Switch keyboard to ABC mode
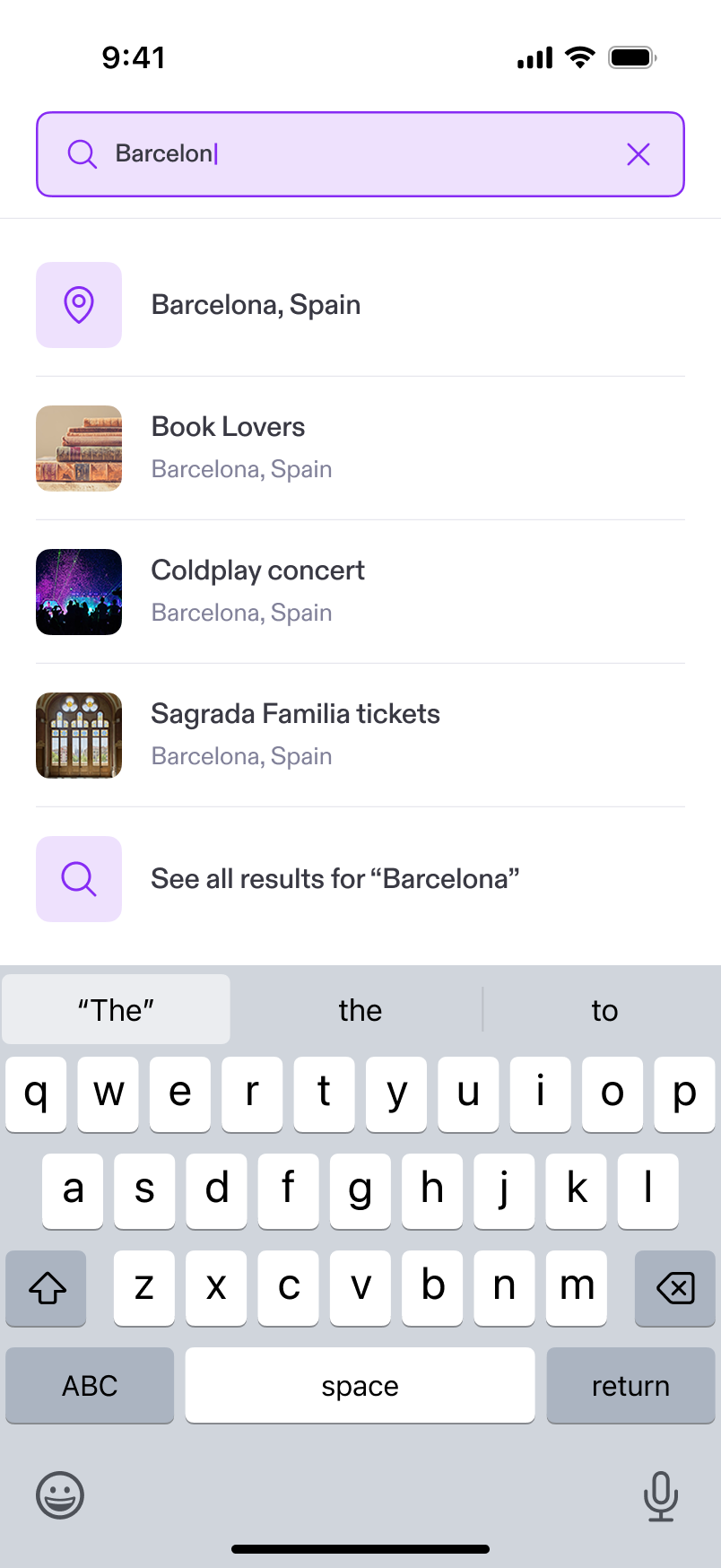The image size is (721, 1568). [90, 1385]
